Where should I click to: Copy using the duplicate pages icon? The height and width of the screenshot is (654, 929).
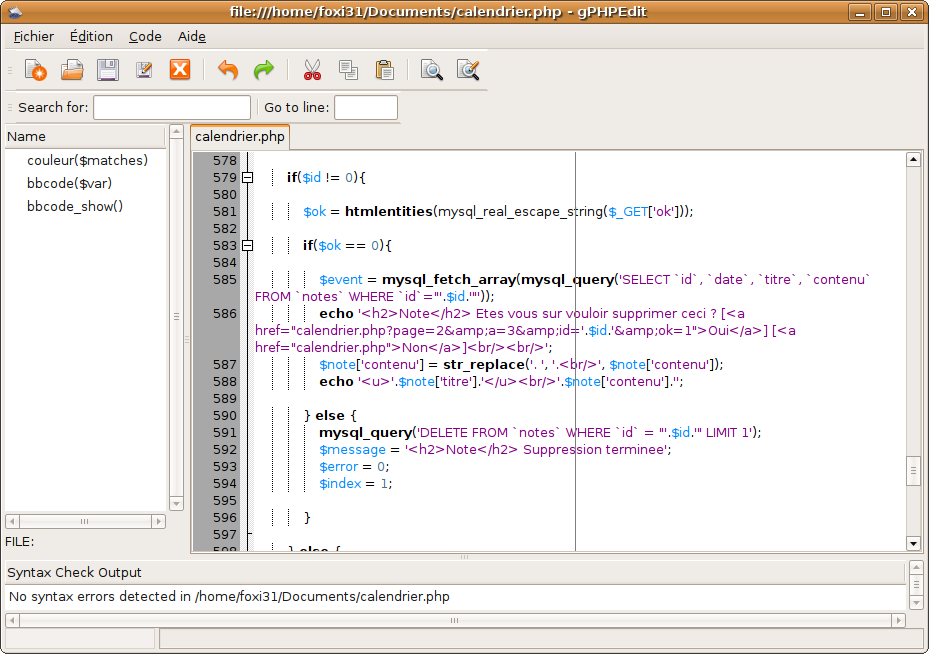(x=348, y=70)
